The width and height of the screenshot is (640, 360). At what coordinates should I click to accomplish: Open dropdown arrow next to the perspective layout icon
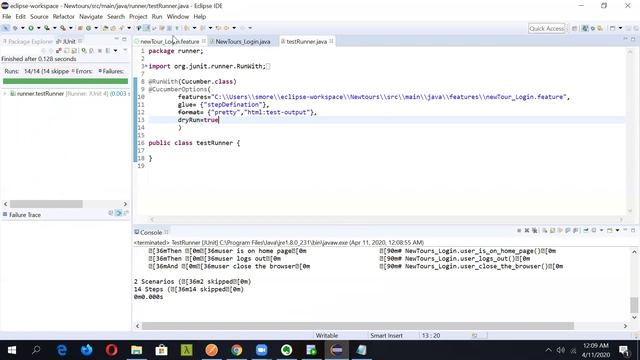pyautogui.click(x=620, y=28)
